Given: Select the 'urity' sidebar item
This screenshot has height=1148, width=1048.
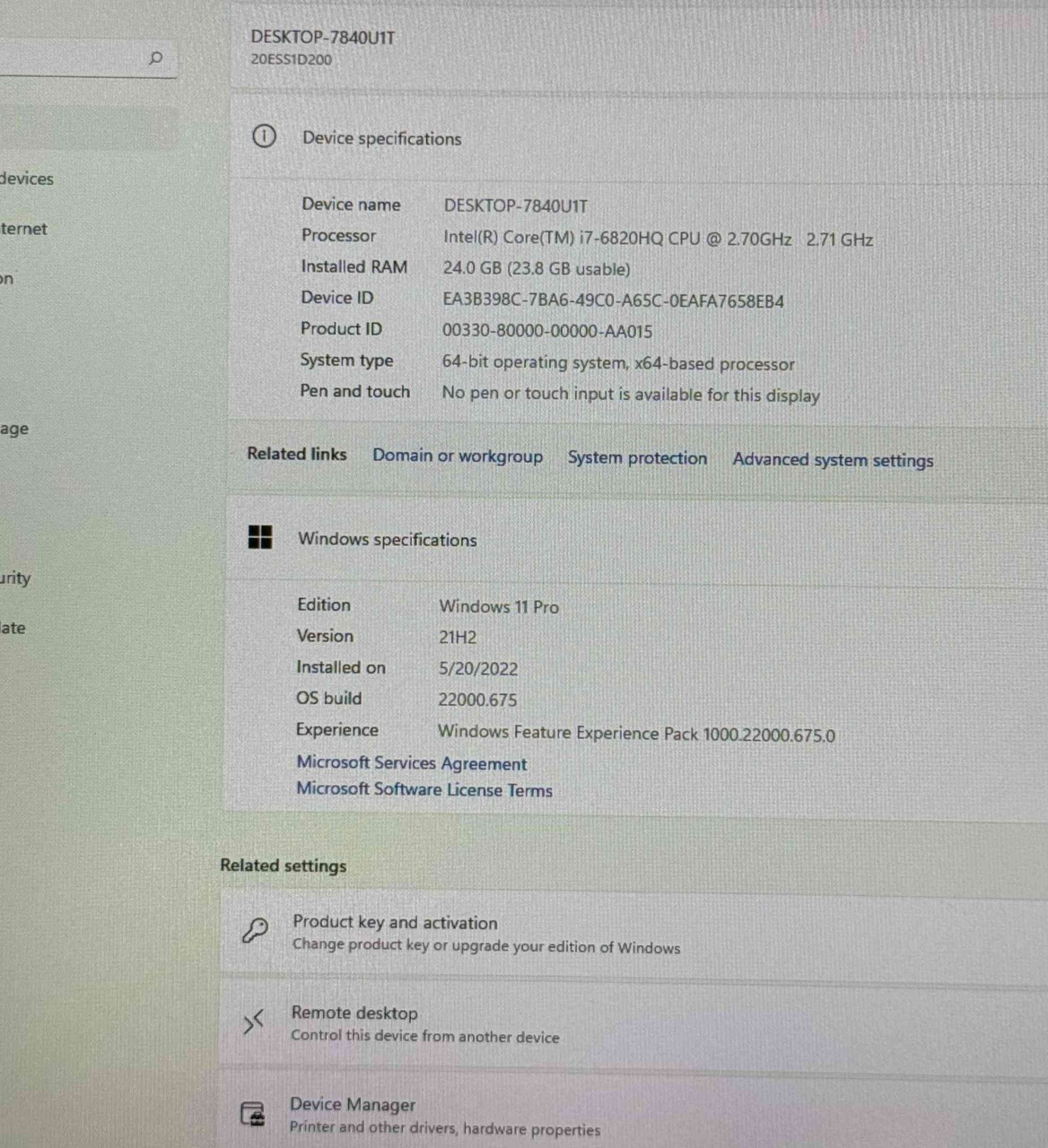Looking at the screenshot, I should point(15,578).
